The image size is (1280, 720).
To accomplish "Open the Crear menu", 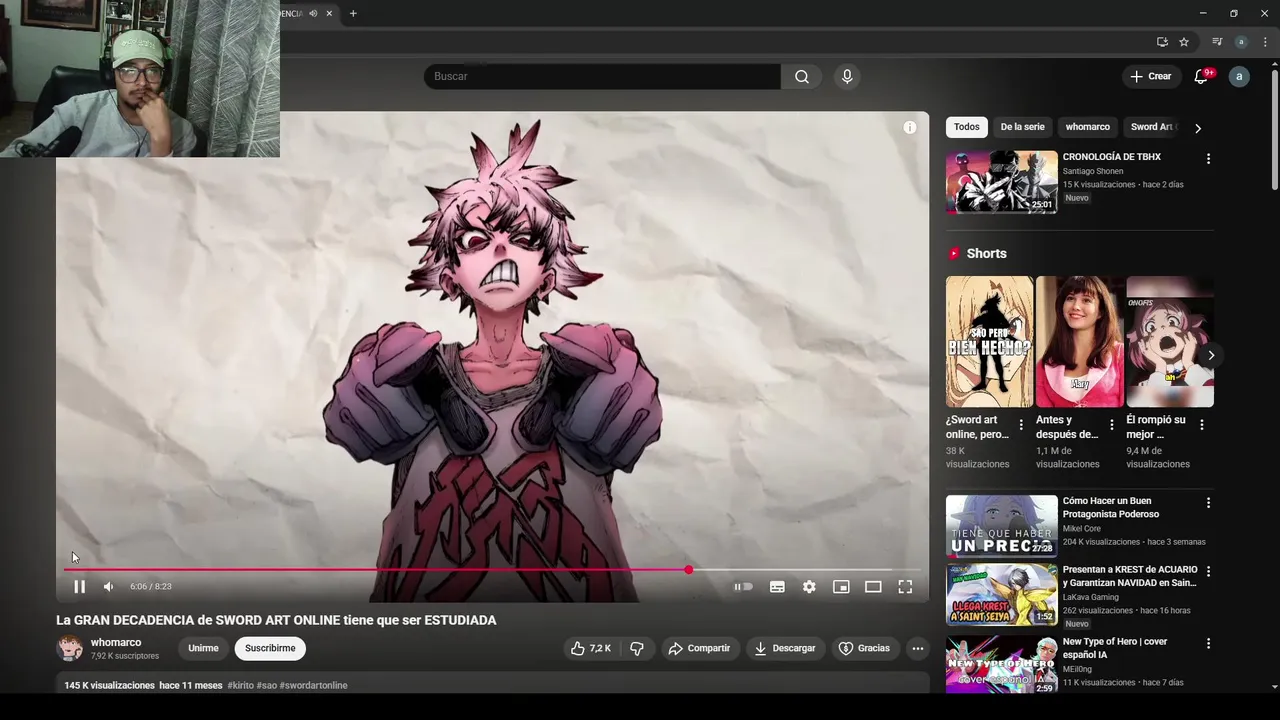I will click(1150, 76).
